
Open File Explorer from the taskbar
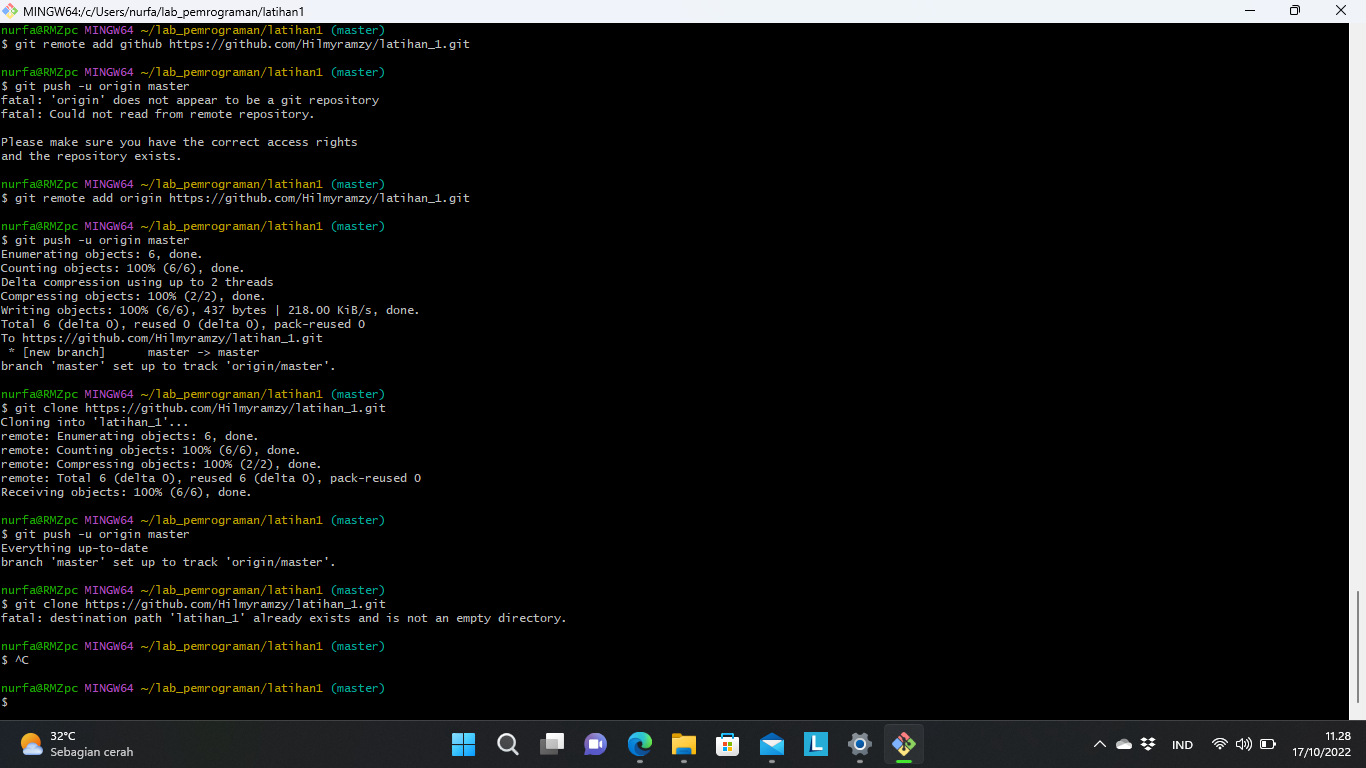683,744
